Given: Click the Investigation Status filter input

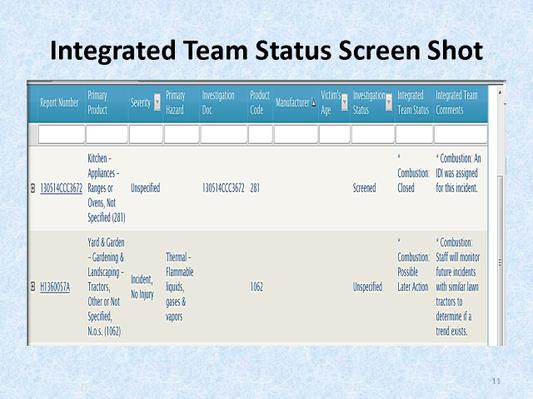Looking at the screenshot, I should [x=373, y=134].
